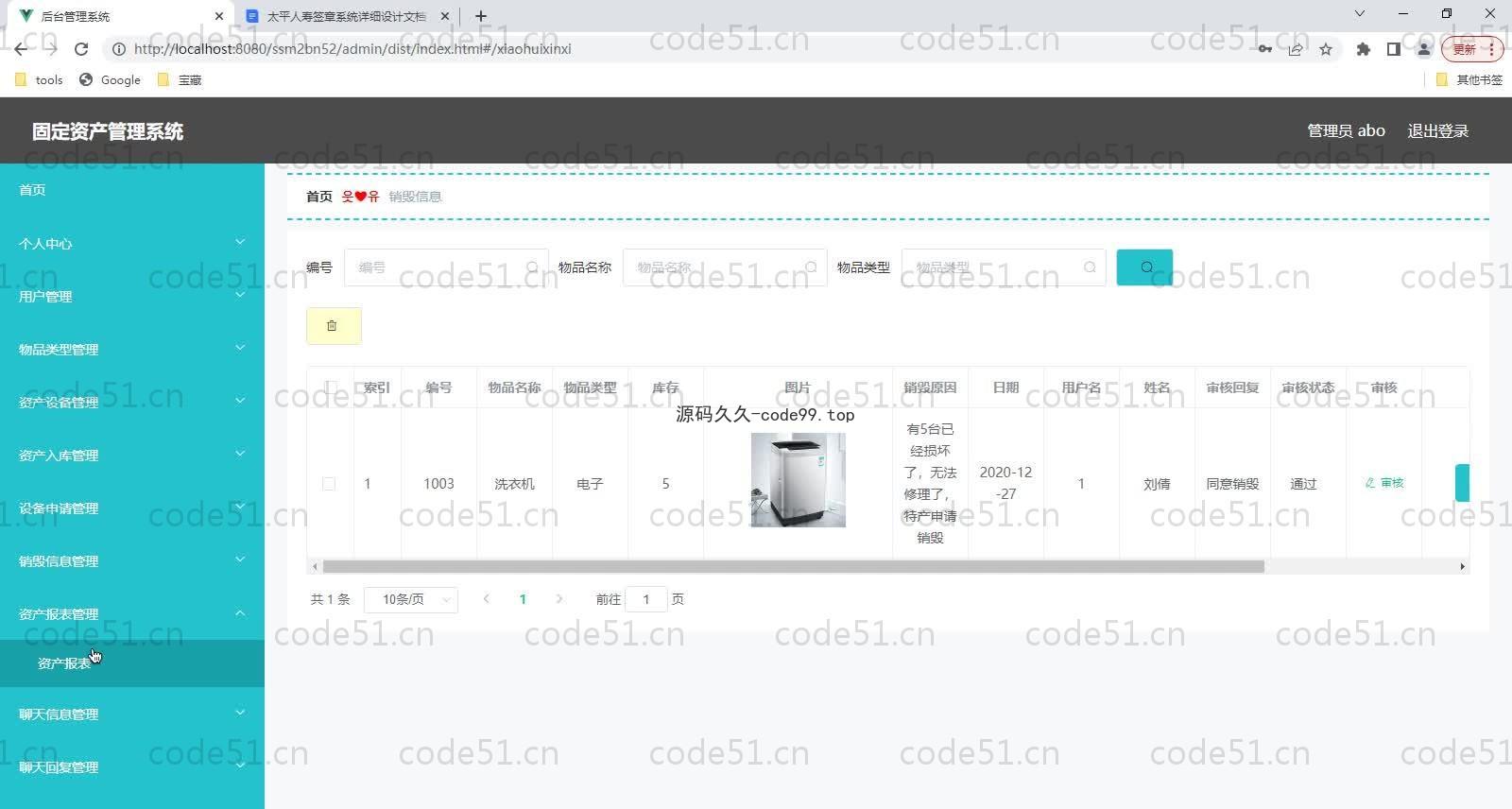Expand the 销毁信息管理 menu
This screenshot has height=809, width=1512.
tap(132, 561)
